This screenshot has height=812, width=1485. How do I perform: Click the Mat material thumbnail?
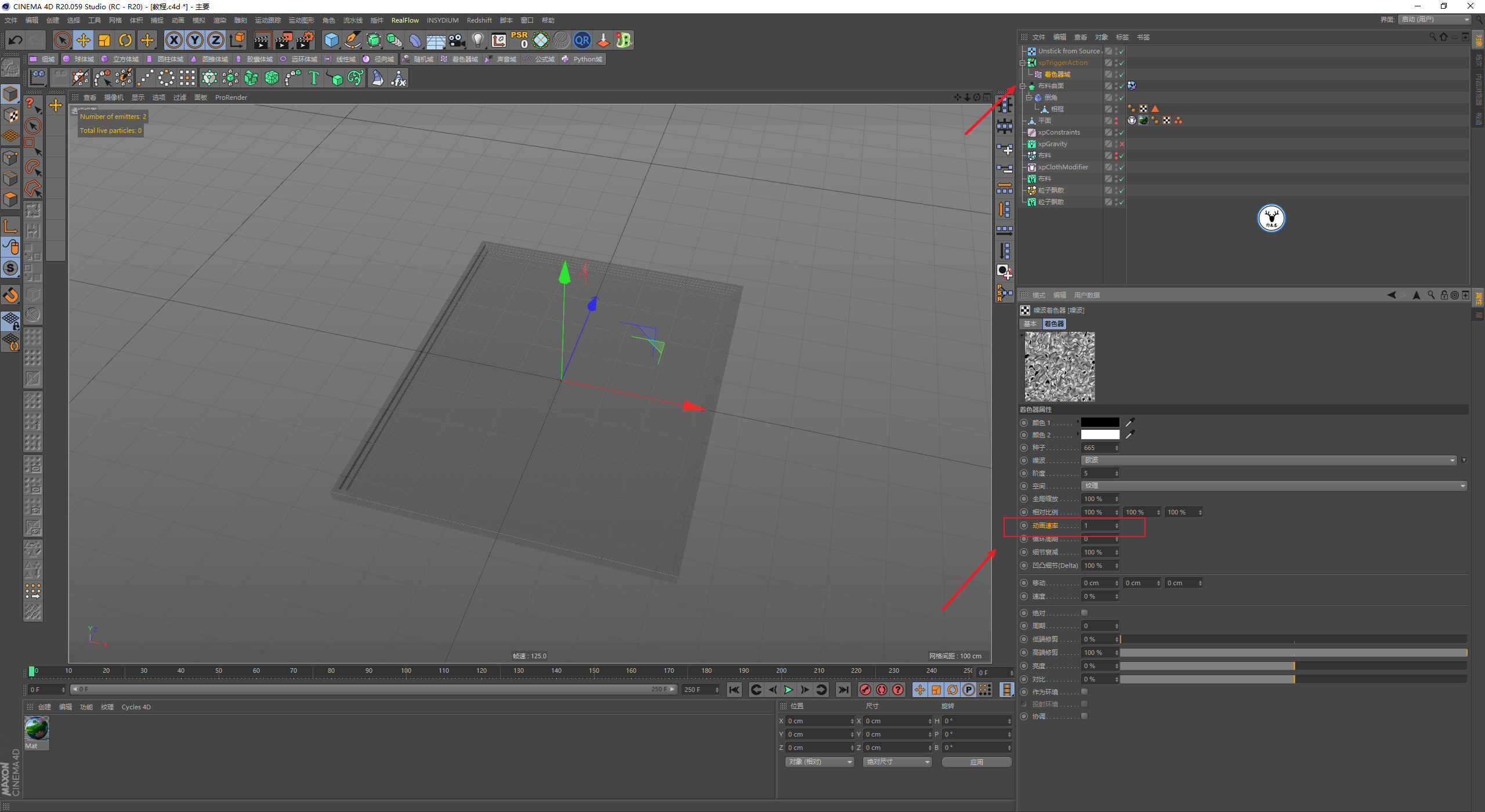coord(37,728)
